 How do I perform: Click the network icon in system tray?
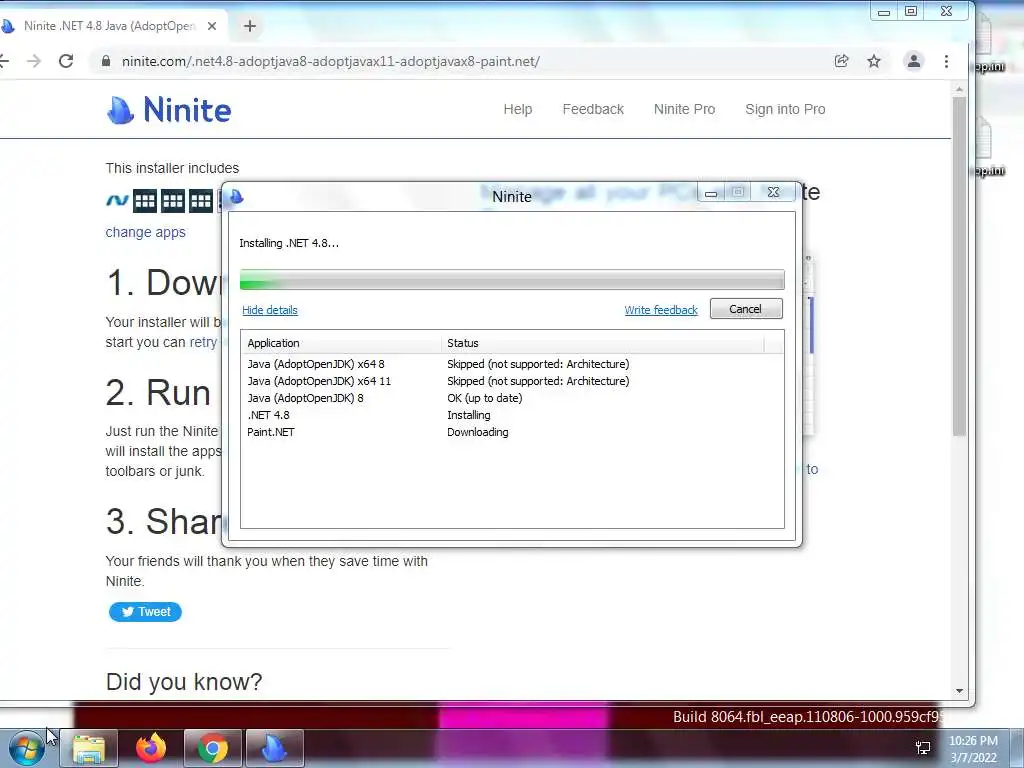click(x=923, y=748)
